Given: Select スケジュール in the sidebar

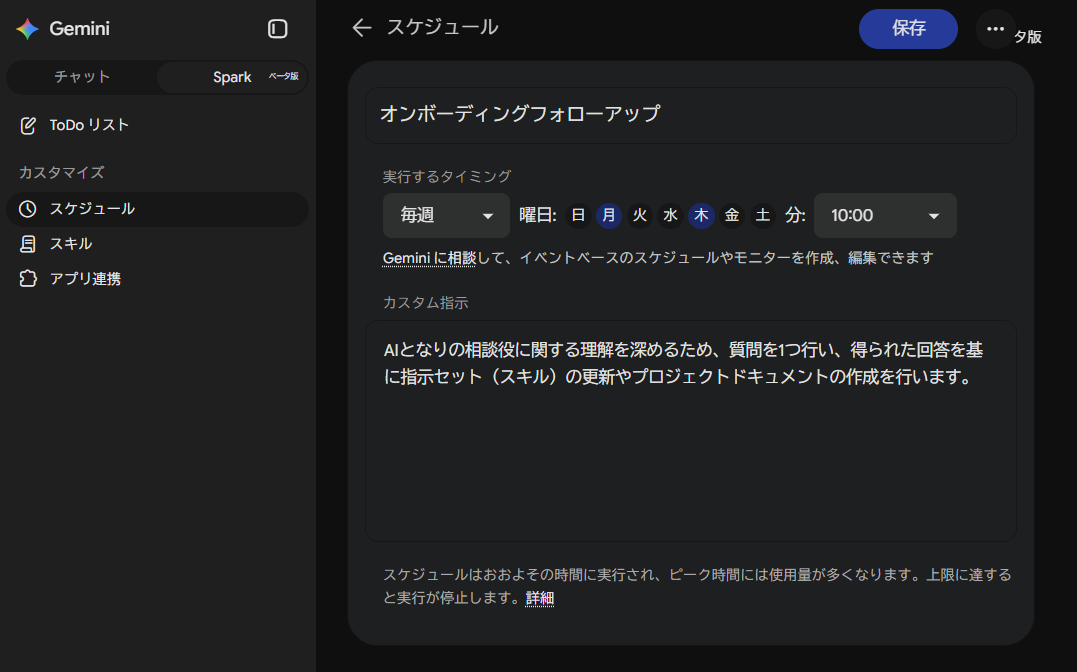Looking at the screenshot, I should [x=157, y=209].
